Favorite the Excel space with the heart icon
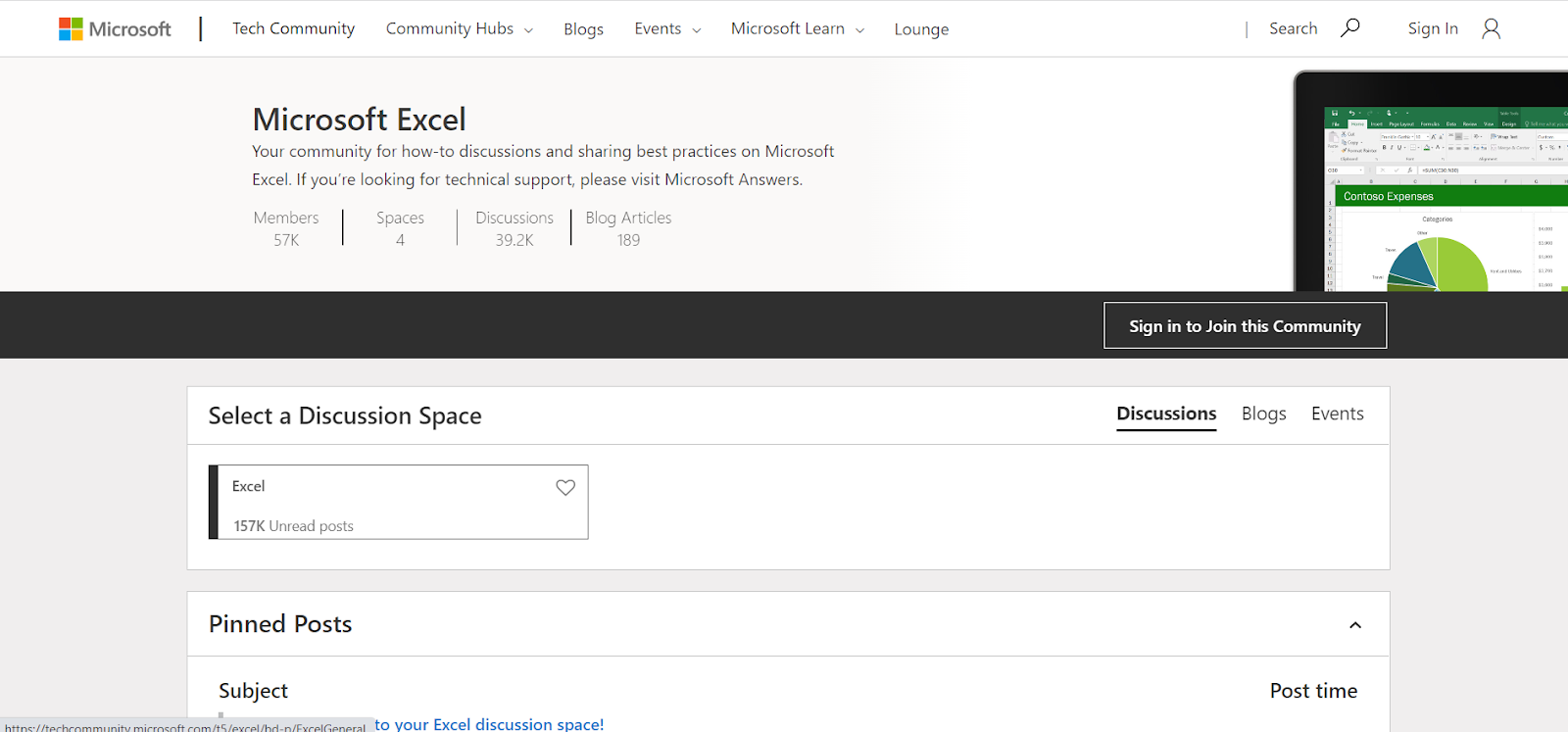The height and width of the screenshot is (732, 1568). tap(565, 487)
